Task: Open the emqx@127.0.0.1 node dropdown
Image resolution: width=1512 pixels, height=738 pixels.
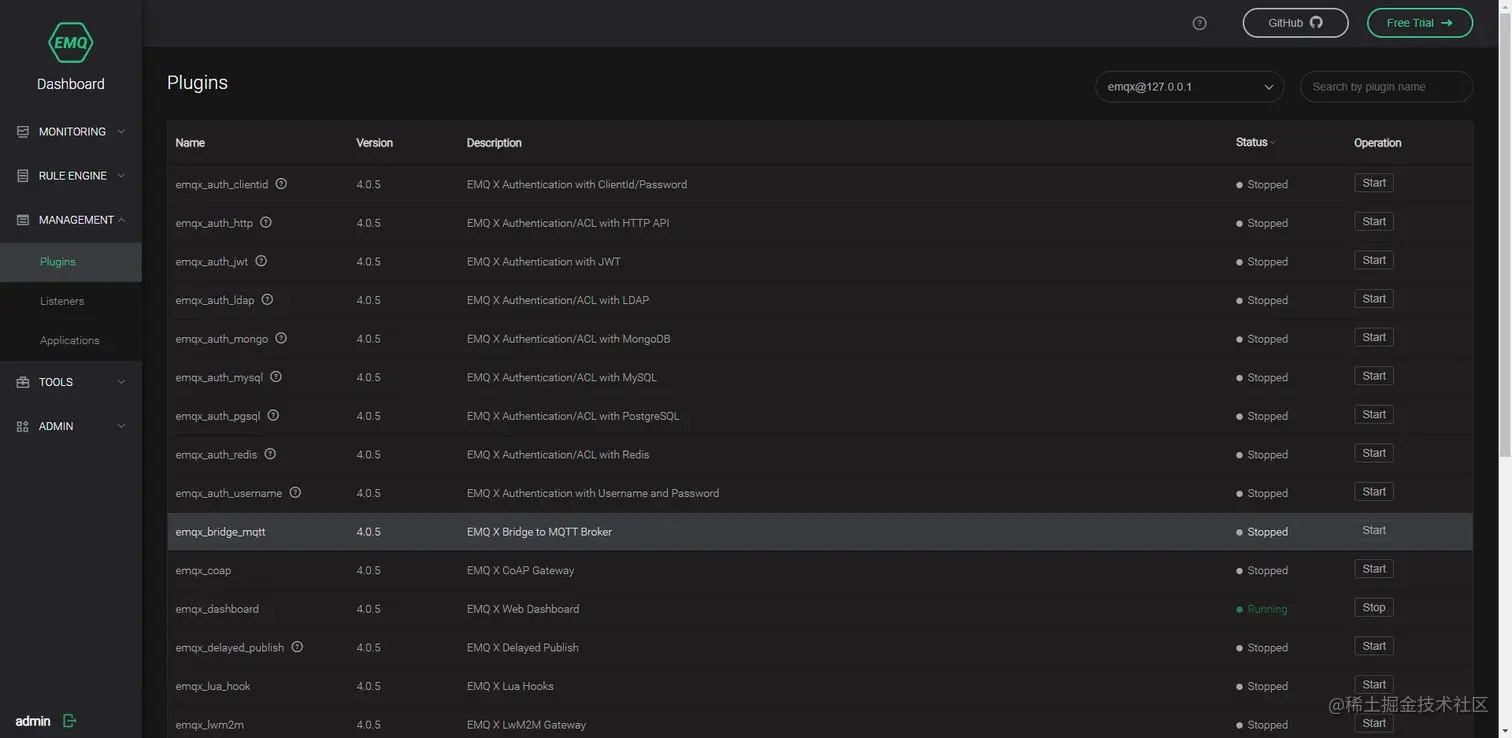Action: point(1189,87)
